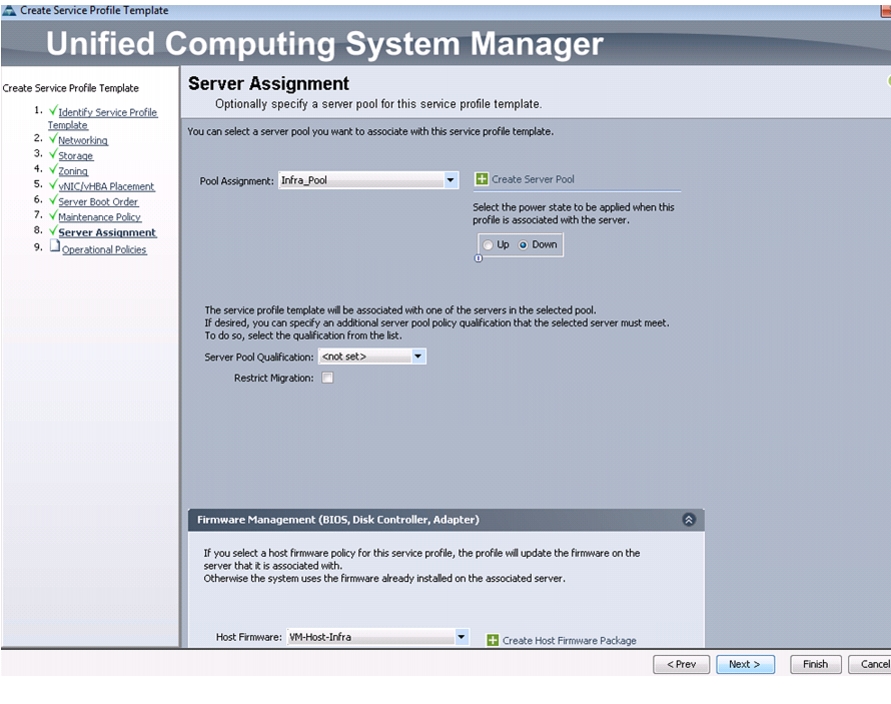Screen dimensions: 891x704
Task: Enable the Restrict Migration checkbox
Action: pos(327,378)
